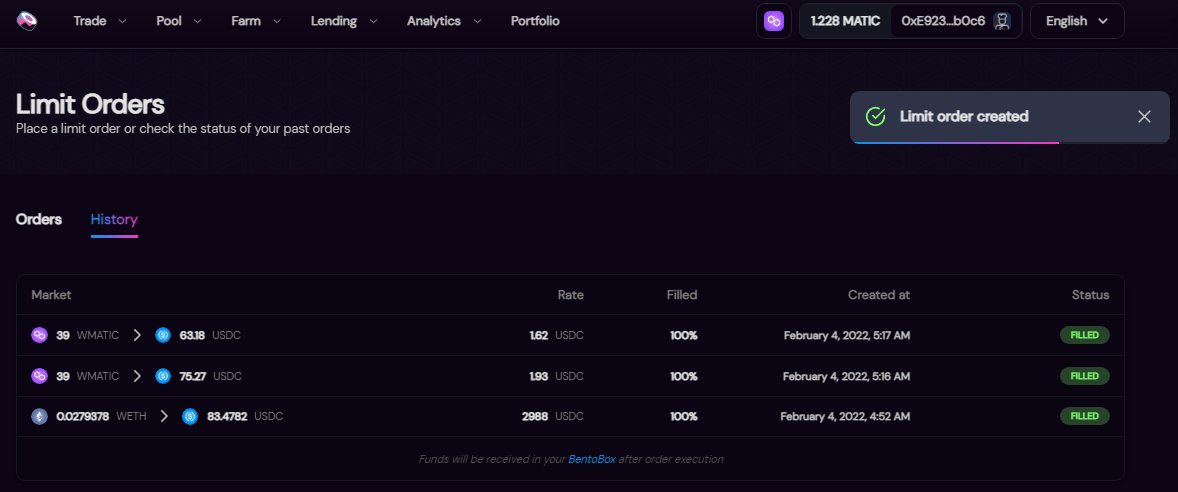Click the Sushi logo icon

[x=27, y=21]
